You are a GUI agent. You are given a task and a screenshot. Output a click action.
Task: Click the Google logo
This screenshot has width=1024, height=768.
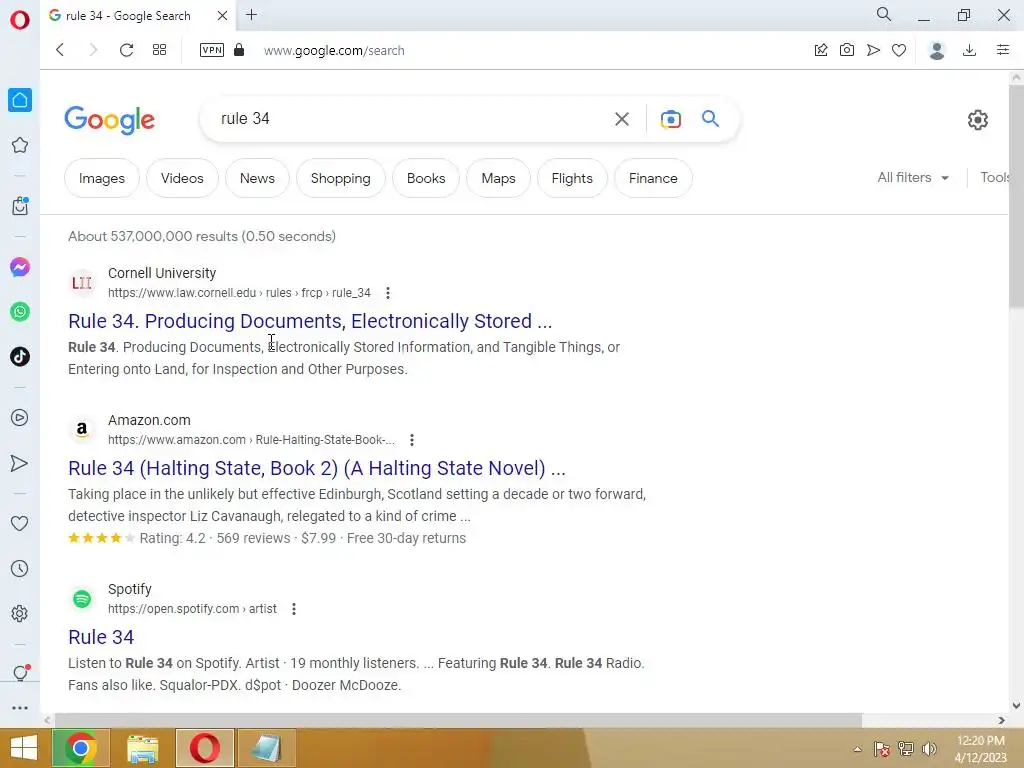(110, 120)
